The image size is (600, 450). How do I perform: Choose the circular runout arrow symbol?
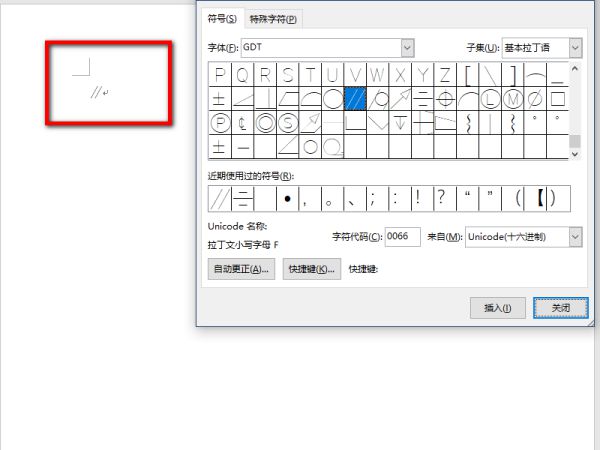tap(400, 99)
